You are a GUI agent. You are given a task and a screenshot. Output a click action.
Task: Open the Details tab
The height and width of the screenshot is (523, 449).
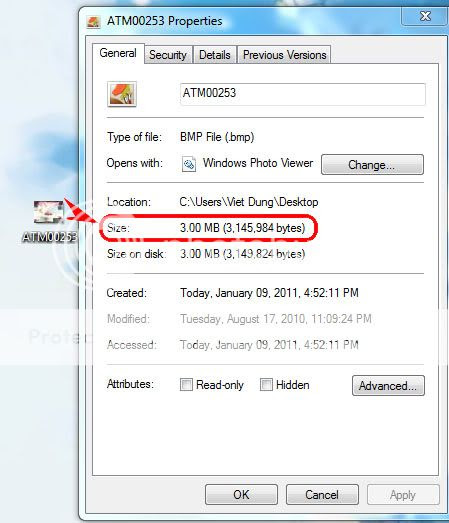[x=215, y=55]
